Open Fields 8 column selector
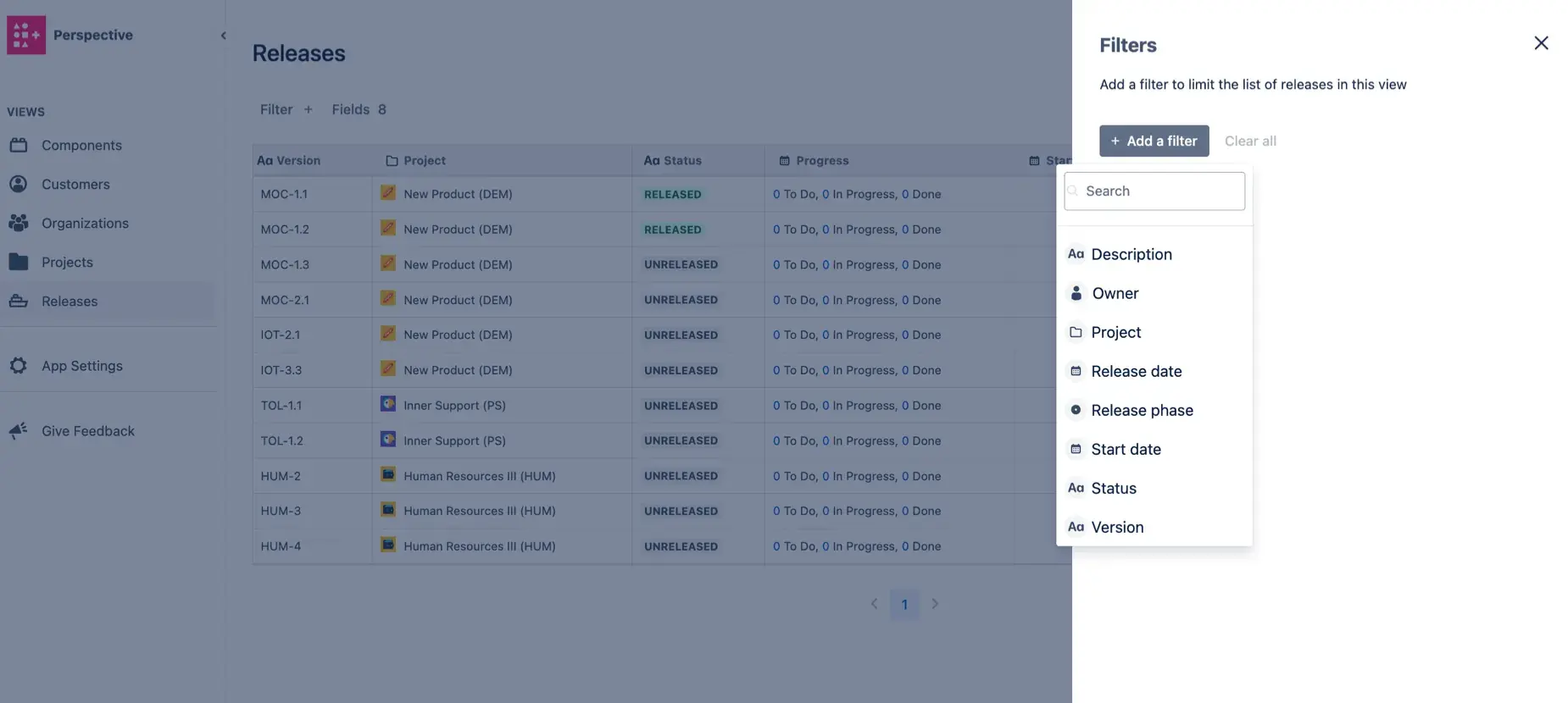Screen dimensions: 1568x703 click(359, 110)
